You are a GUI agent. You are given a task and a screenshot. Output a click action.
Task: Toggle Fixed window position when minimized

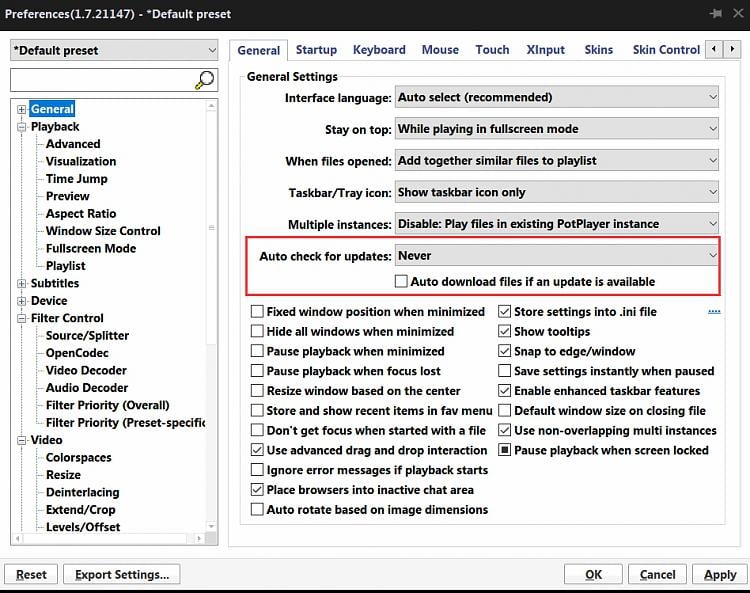click(257, 312)
